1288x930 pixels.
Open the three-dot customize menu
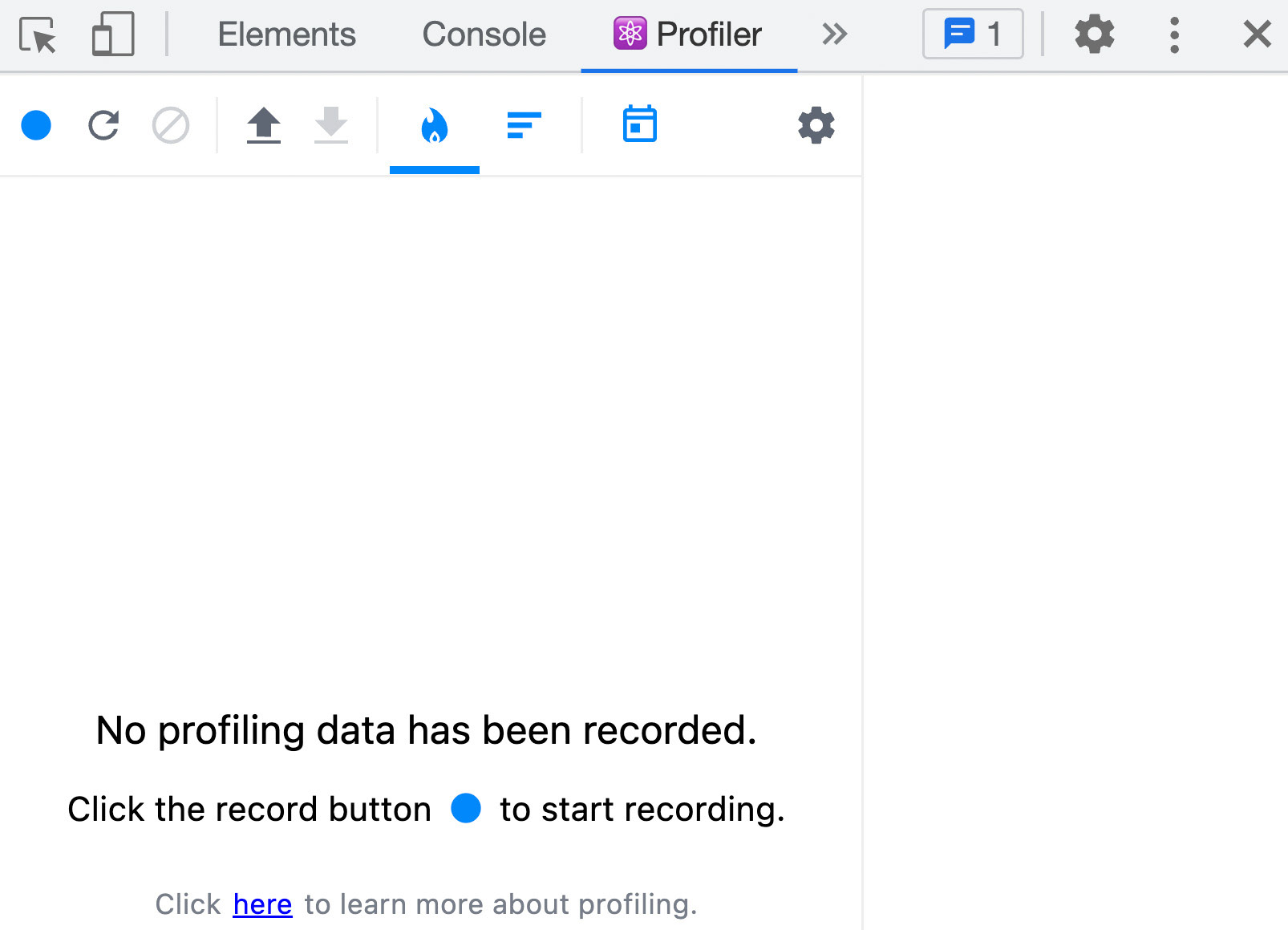(x=1173, y=35)
